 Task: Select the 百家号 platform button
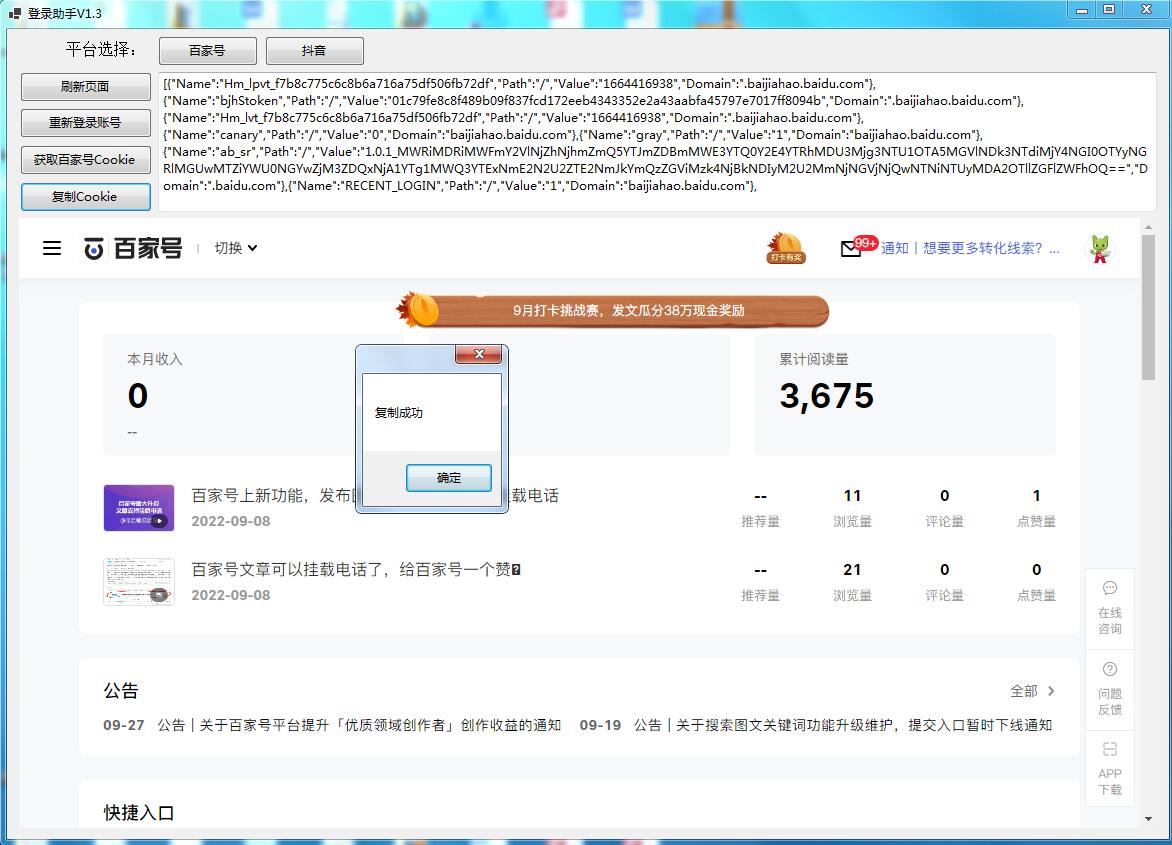coord(208,51)
